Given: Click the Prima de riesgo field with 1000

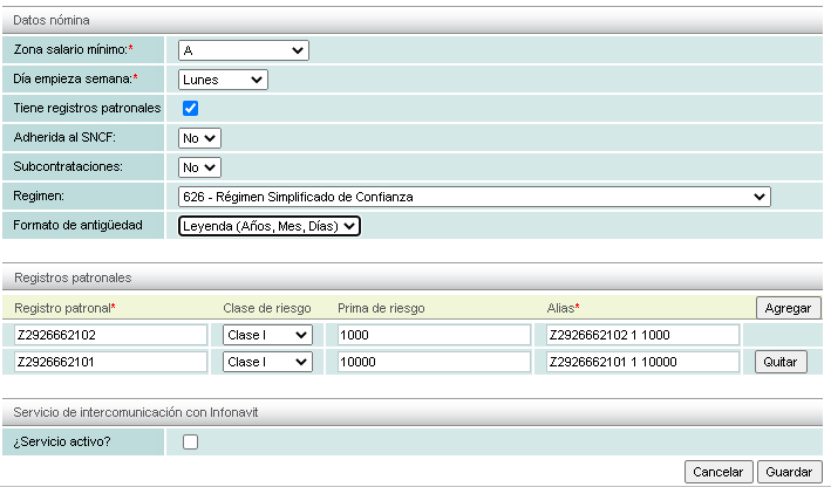Looking at the screenshot, I should pyautogui.click(x=432, y=336).
